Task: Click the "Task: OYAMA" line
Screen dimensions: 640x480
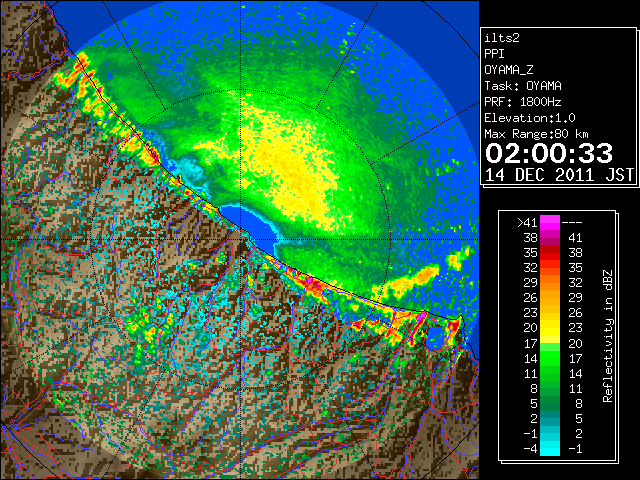Action: 523,86
